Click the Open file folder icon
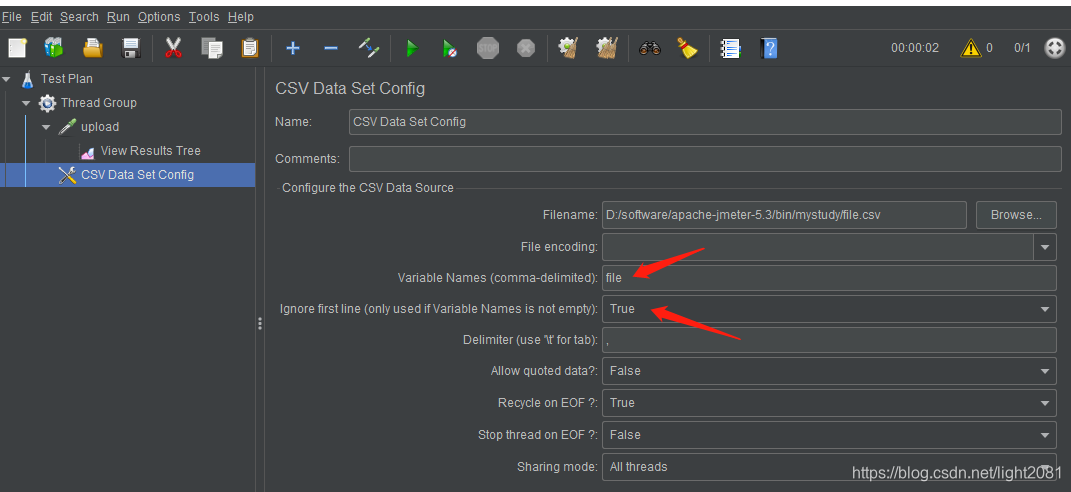Image resolution: width=1071 pixels, height=492 pixels. 92,48
